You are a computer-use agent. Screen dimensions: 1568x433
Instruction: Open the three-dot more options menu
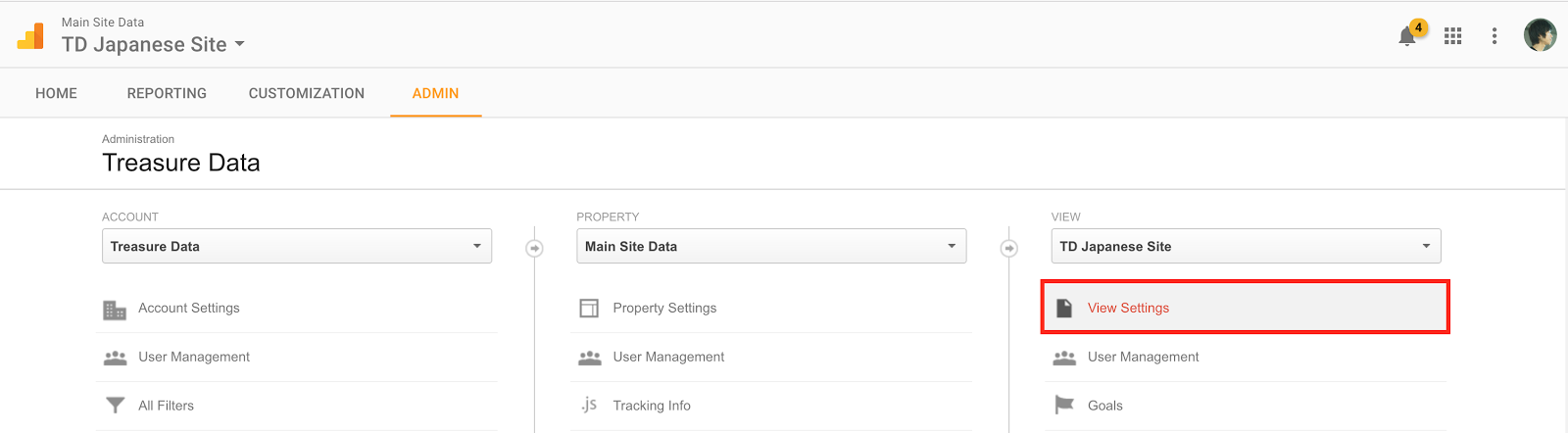1494,36
